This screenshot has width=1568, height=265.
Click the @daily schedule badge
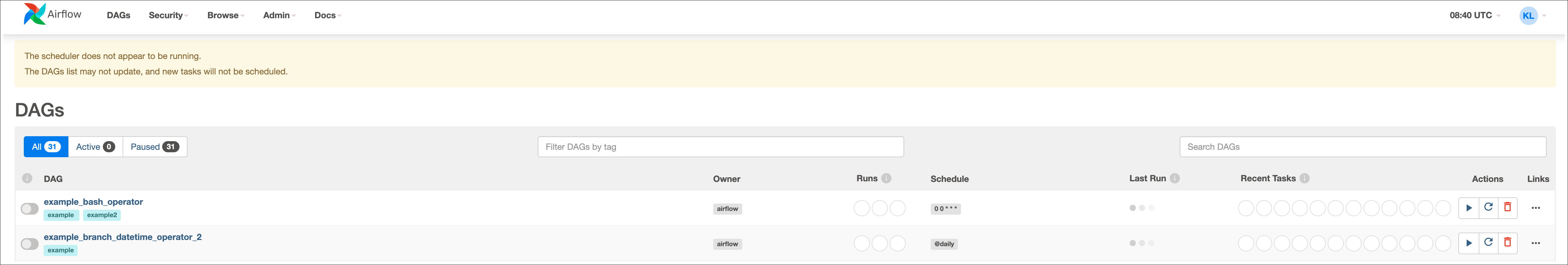pos(944,244)
